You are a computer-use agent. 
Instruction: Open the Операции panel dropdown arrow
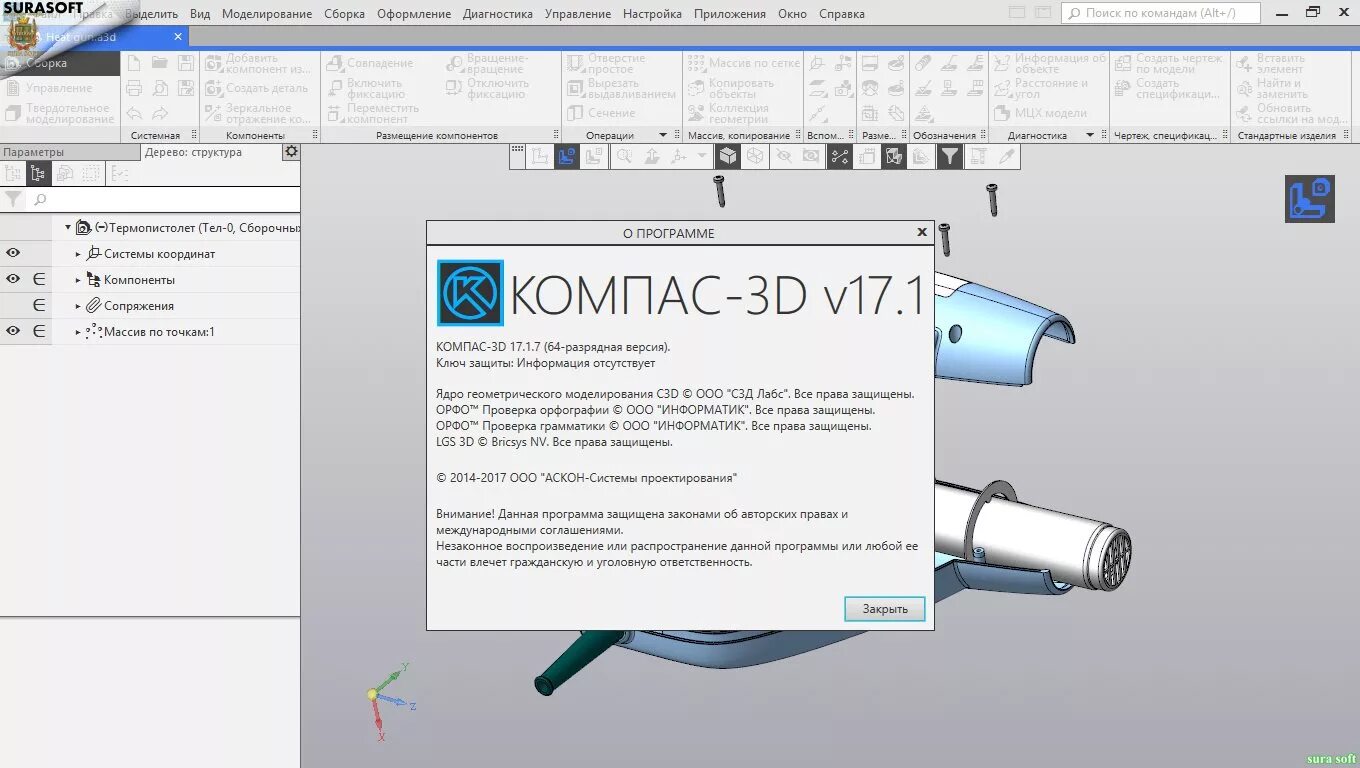coord(662,135)
